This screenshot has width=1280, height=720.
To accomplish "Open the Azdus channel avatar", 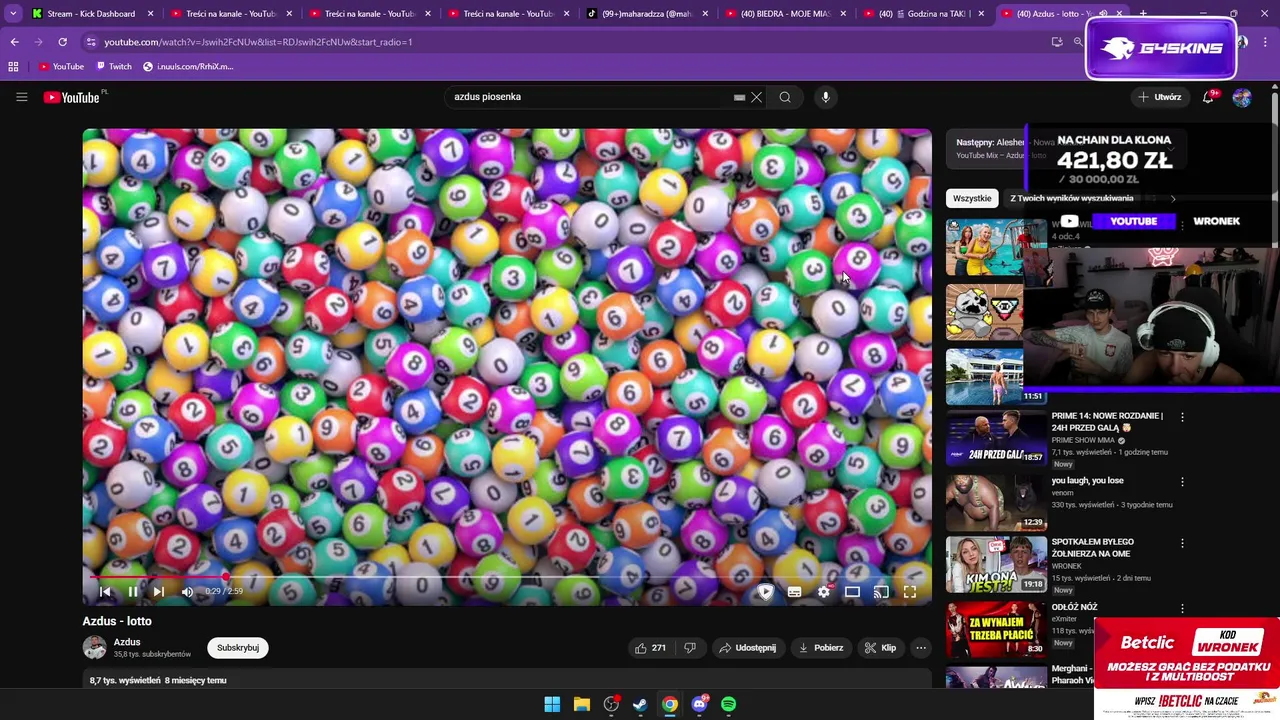I will click(x=95, y=648).
